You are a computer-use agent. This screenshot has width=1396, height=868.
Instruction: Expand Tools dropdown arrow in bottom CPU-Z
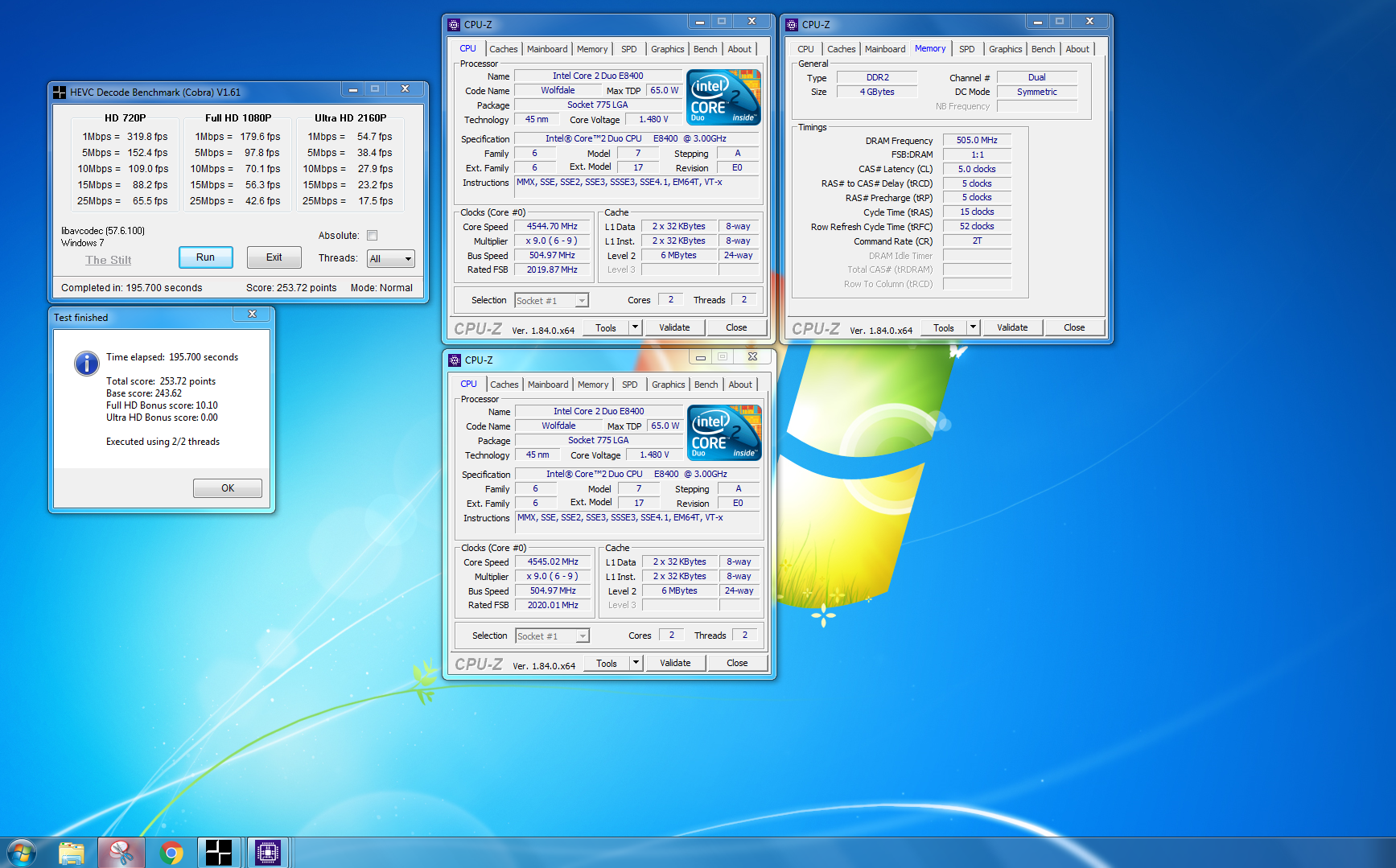(636, 663)
